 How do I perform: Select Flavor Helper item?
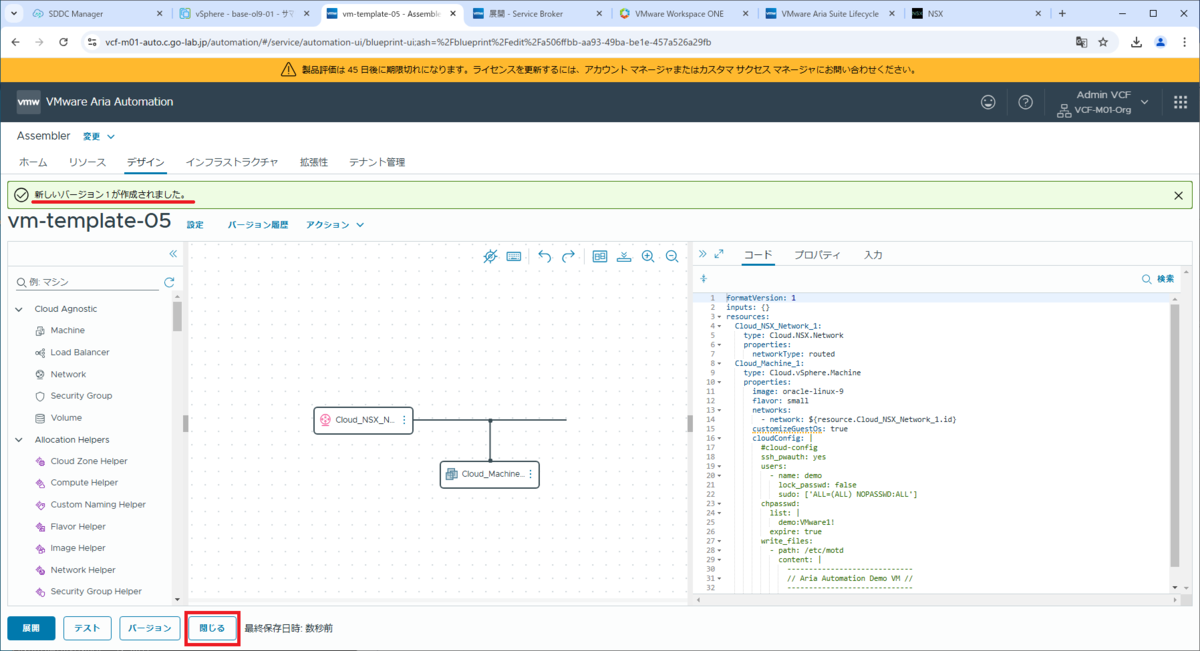point(78,527)
